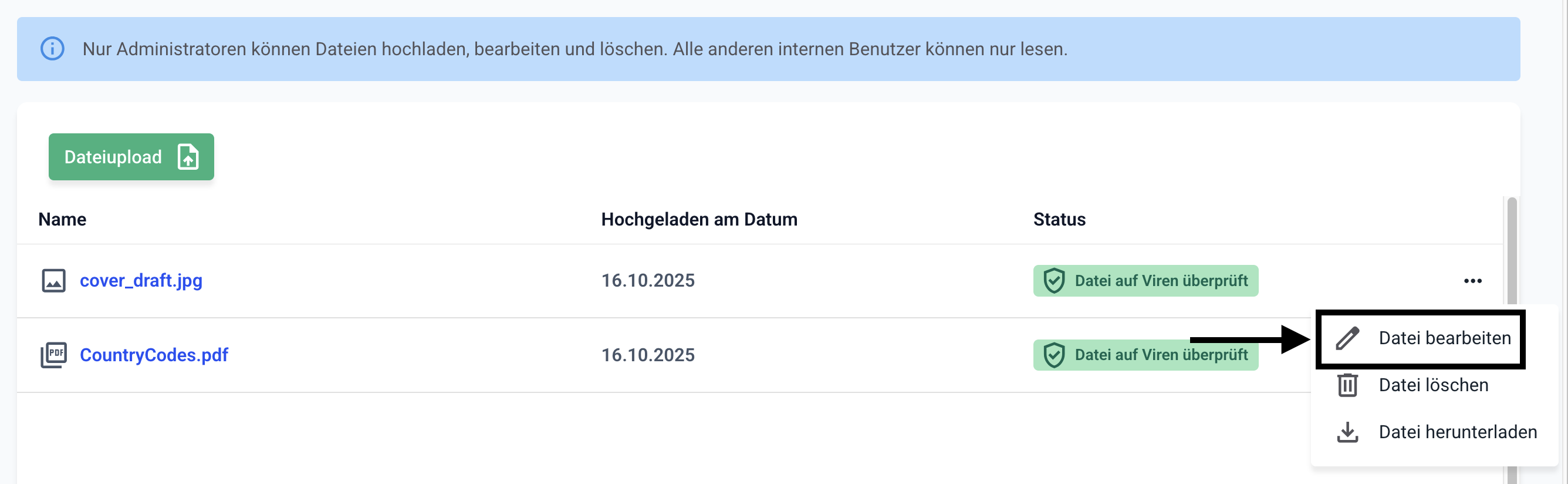Click the vertical scrollbar of the file list

(1512, 250)
